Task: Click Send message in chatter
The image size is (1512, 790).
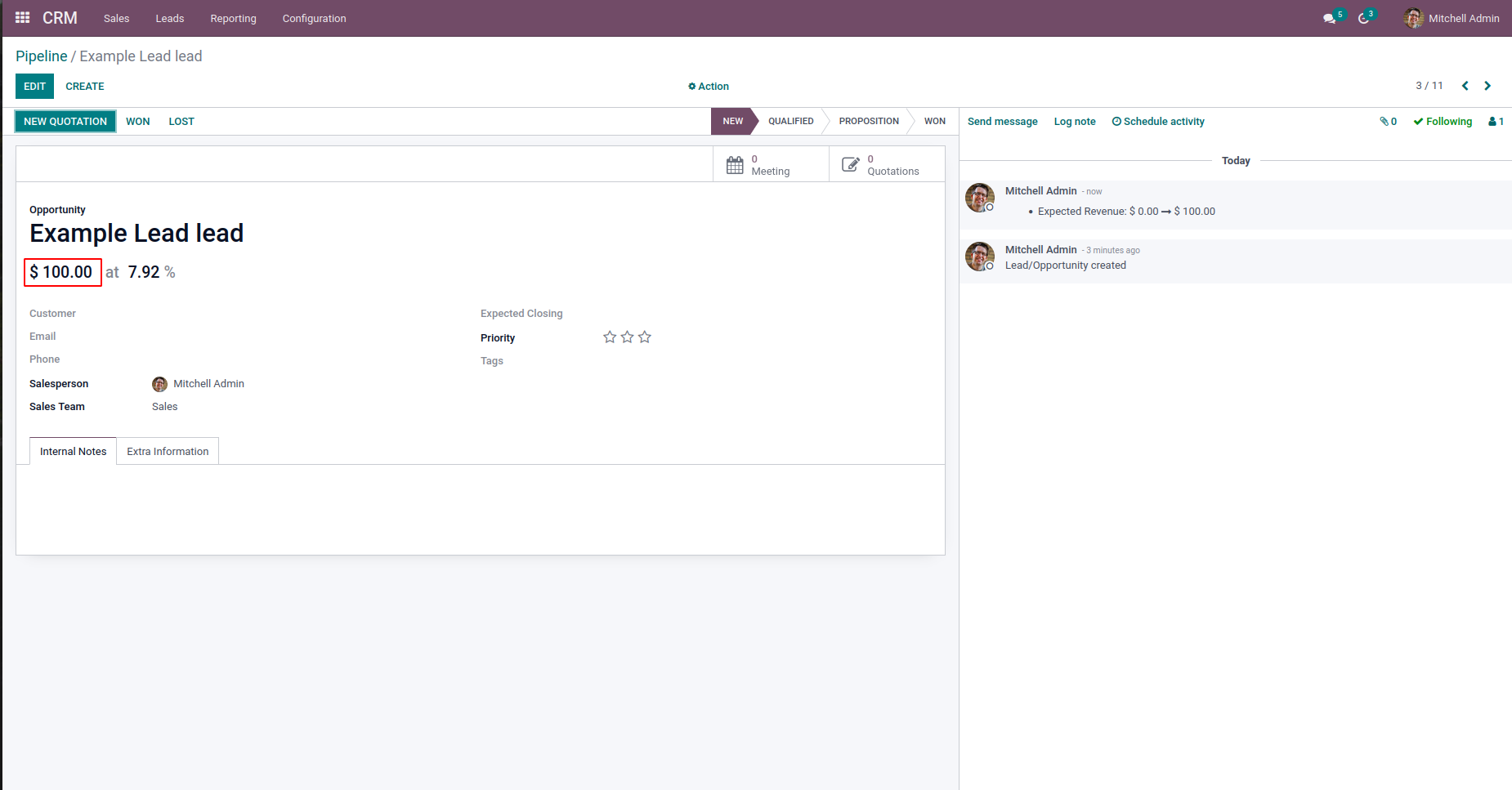Action: coord(1002,122)
